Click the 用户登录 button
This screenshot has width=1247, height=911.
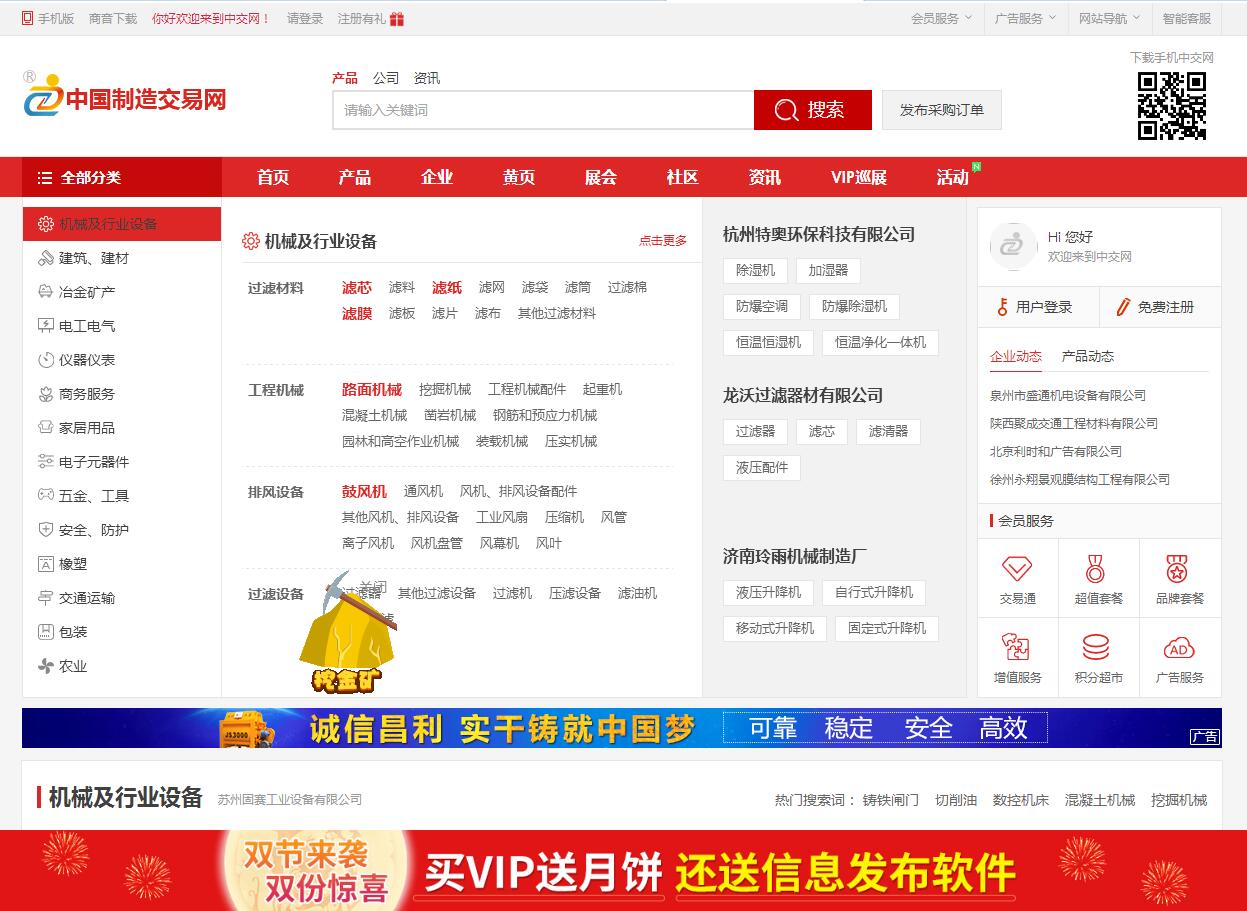pyautogui.click(x=1038, y=307)
